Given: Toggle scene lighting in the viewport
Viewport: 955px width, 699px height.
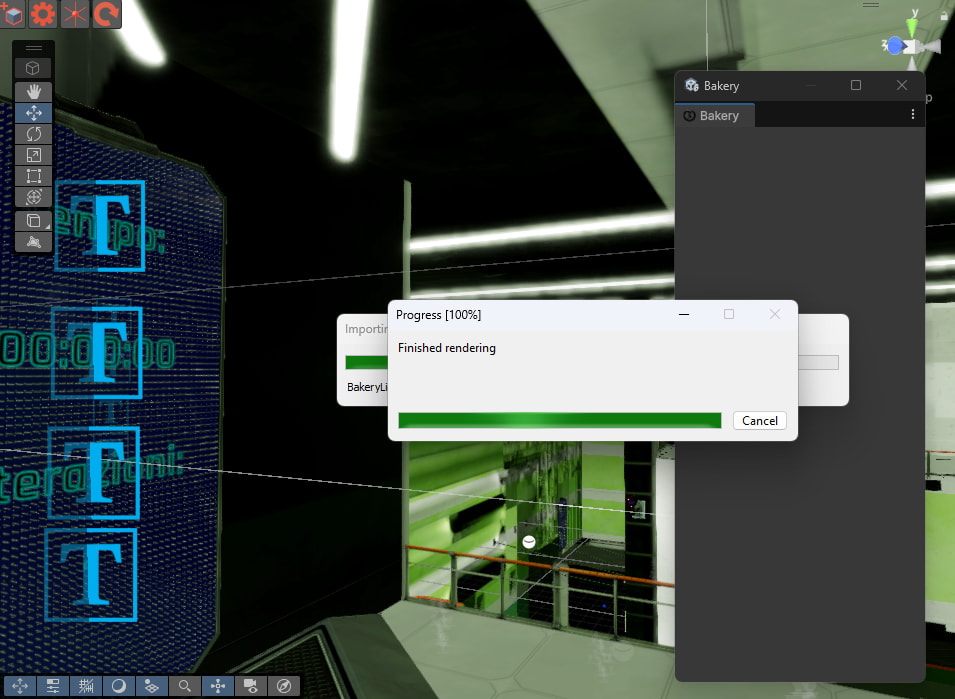Looking at the screenshot, I should point(119,686).
